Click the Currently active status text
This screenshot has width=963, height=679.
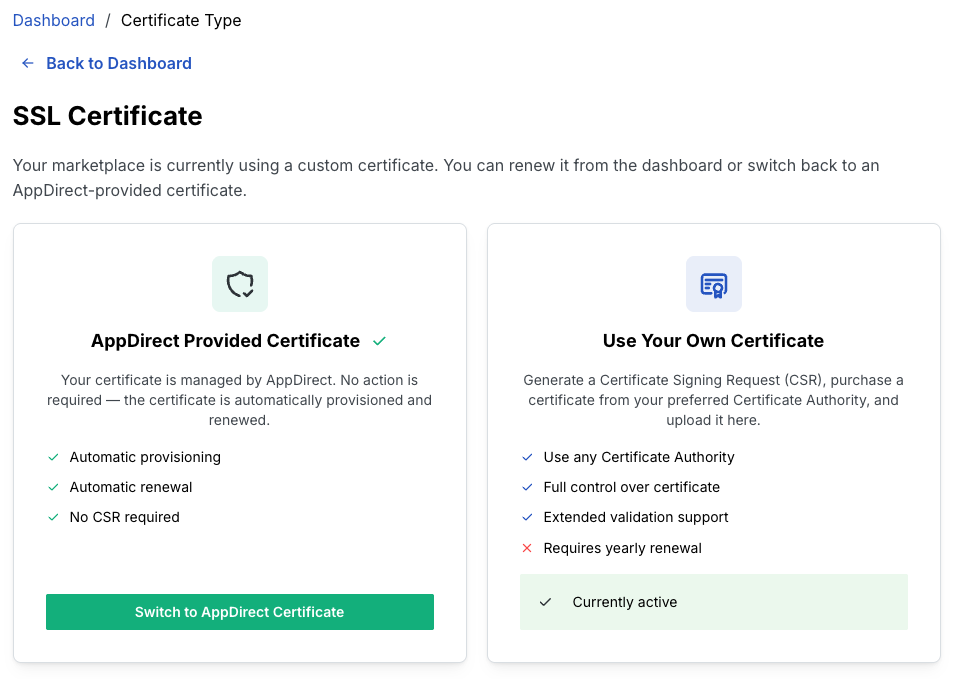(625, 602)
